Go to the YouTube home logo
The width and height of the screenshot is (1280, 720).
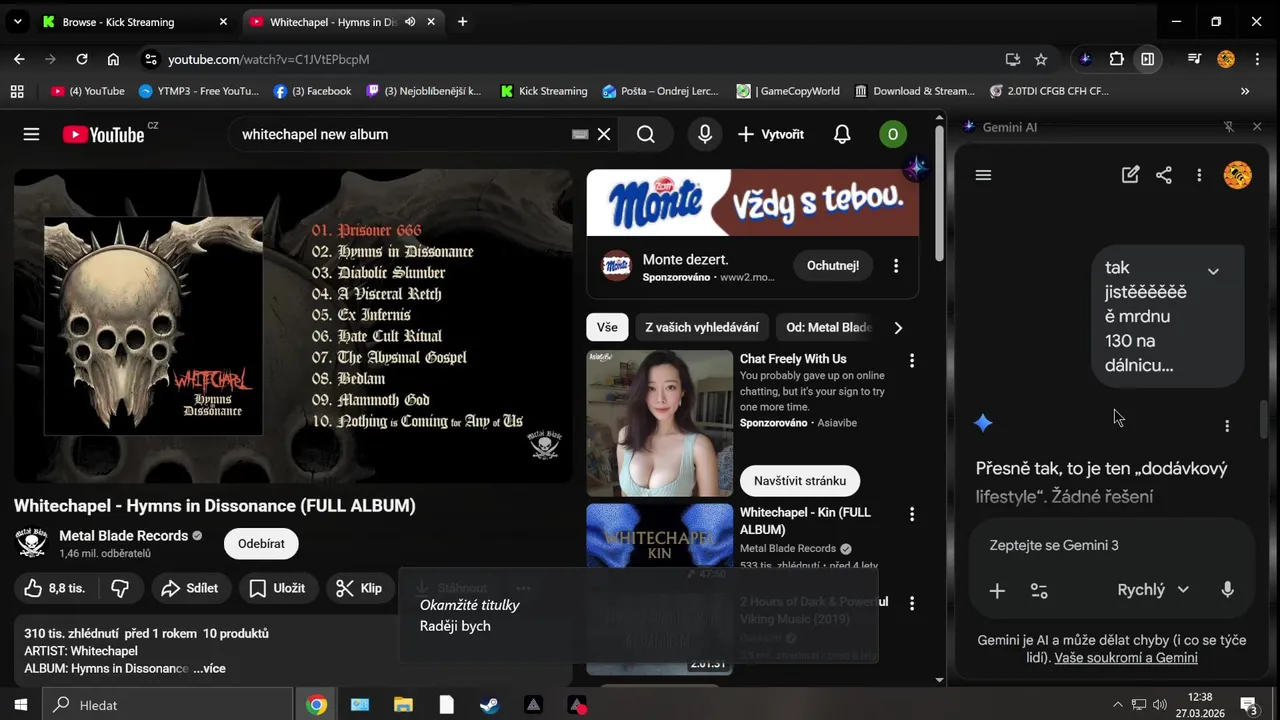(104, 134)
